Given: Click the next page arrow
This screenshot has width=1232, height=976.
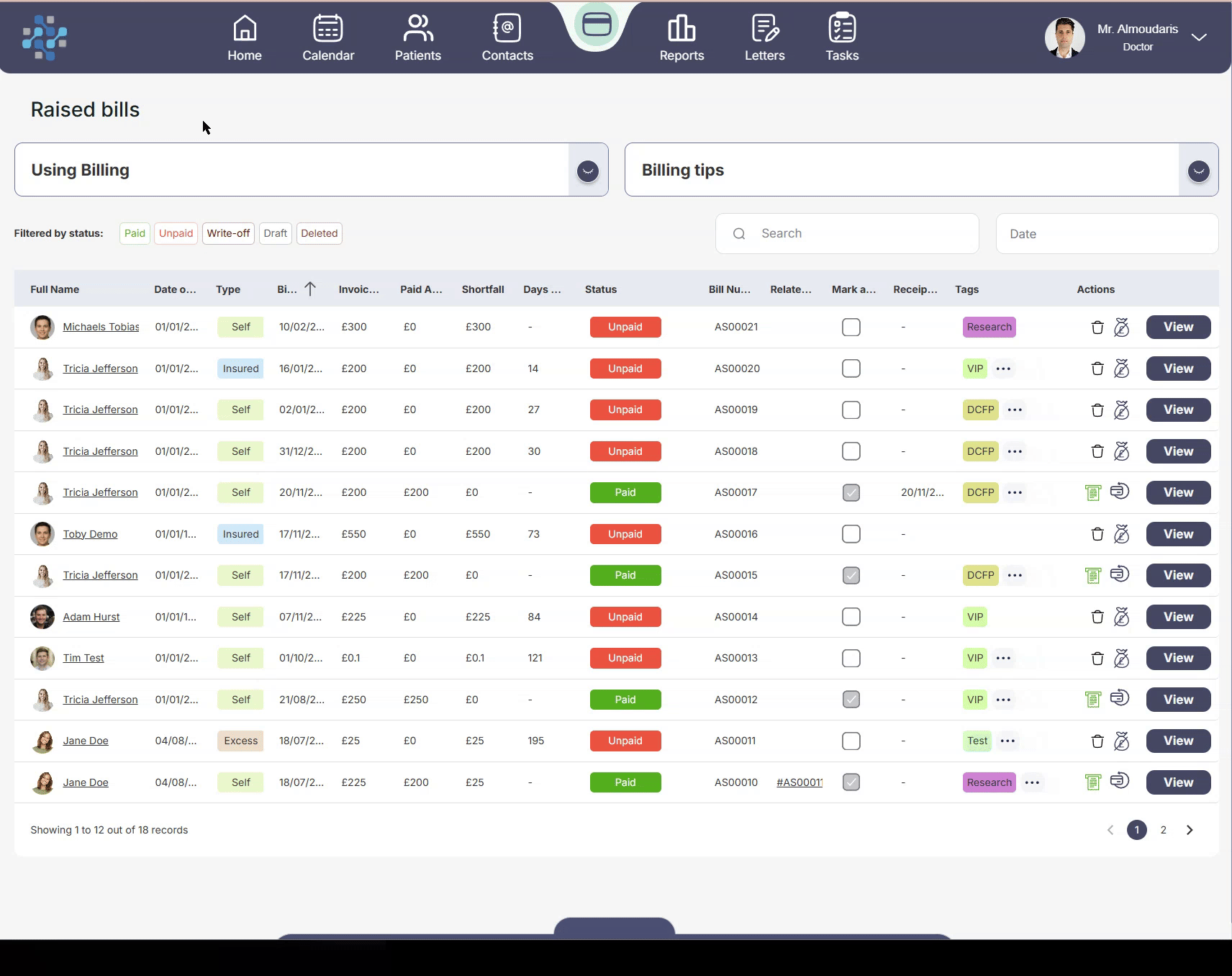Looking at the screenshot, I should (x=1190, y=830).
